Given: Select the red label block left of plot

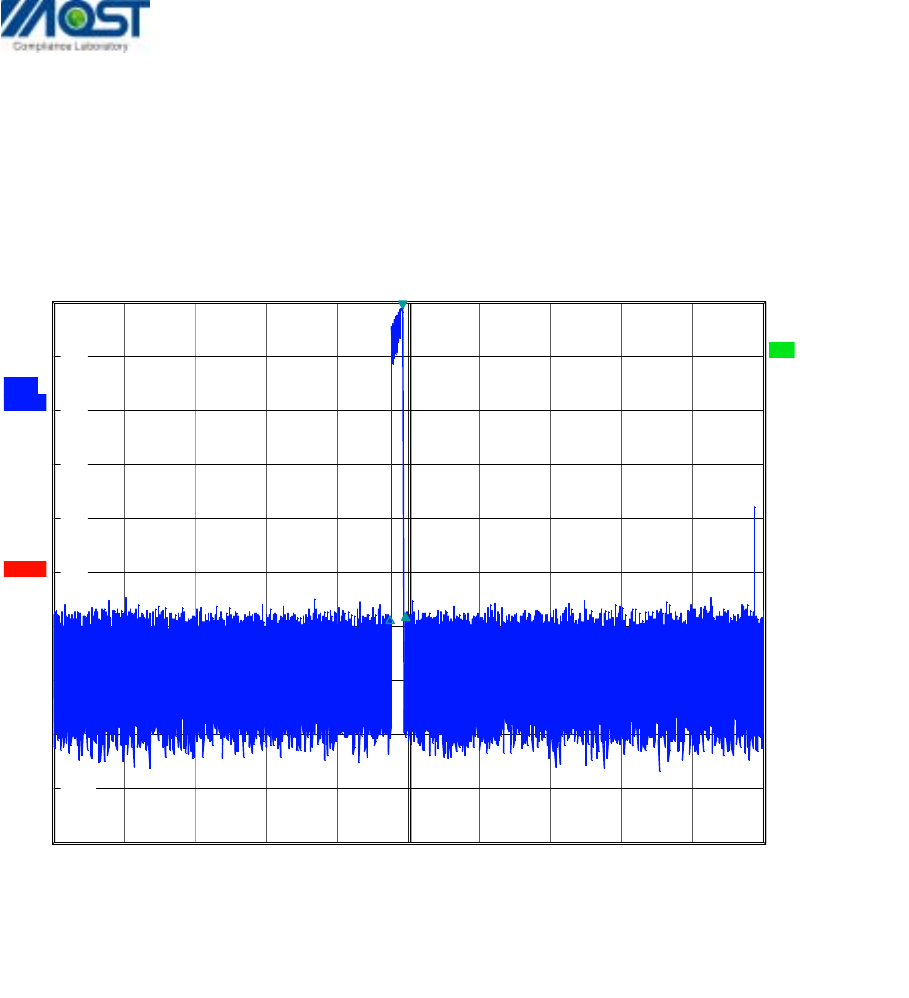Looking at the screenshot, I should (x=25, y=569).
